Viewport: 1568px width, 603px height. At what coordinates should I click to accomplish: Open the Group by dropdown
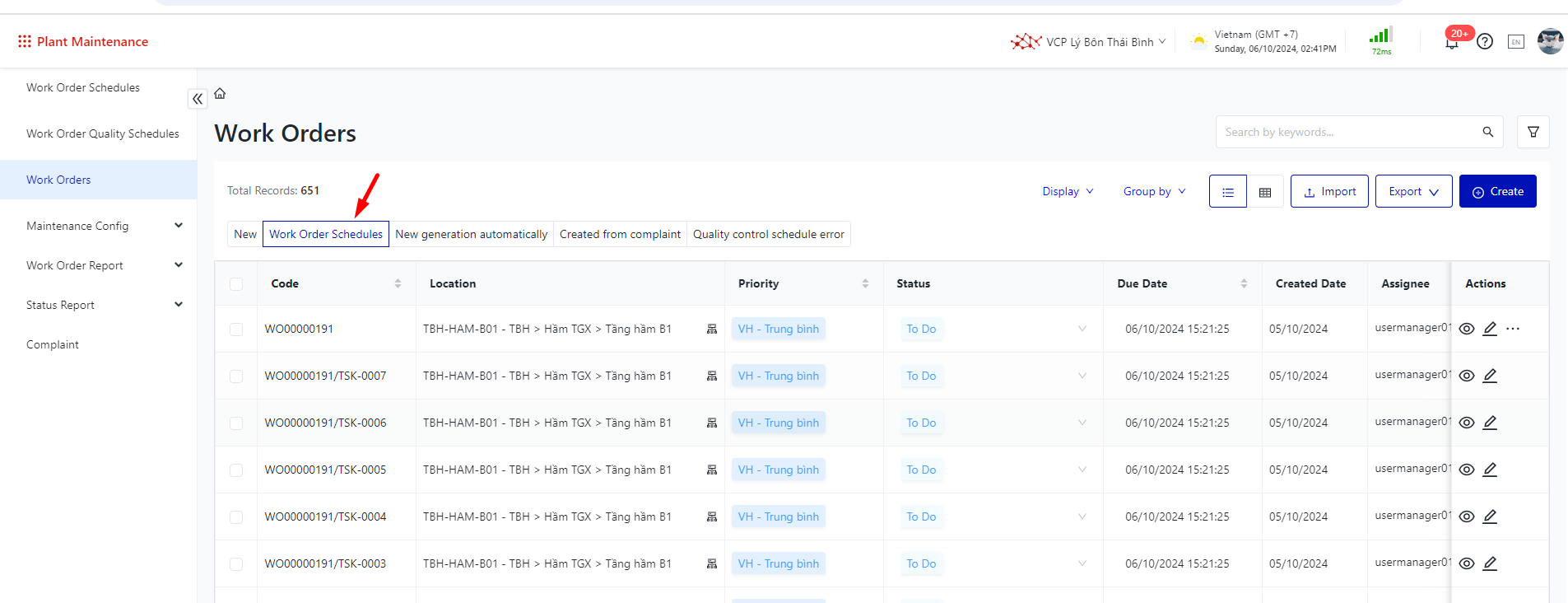coord(1154,191)
